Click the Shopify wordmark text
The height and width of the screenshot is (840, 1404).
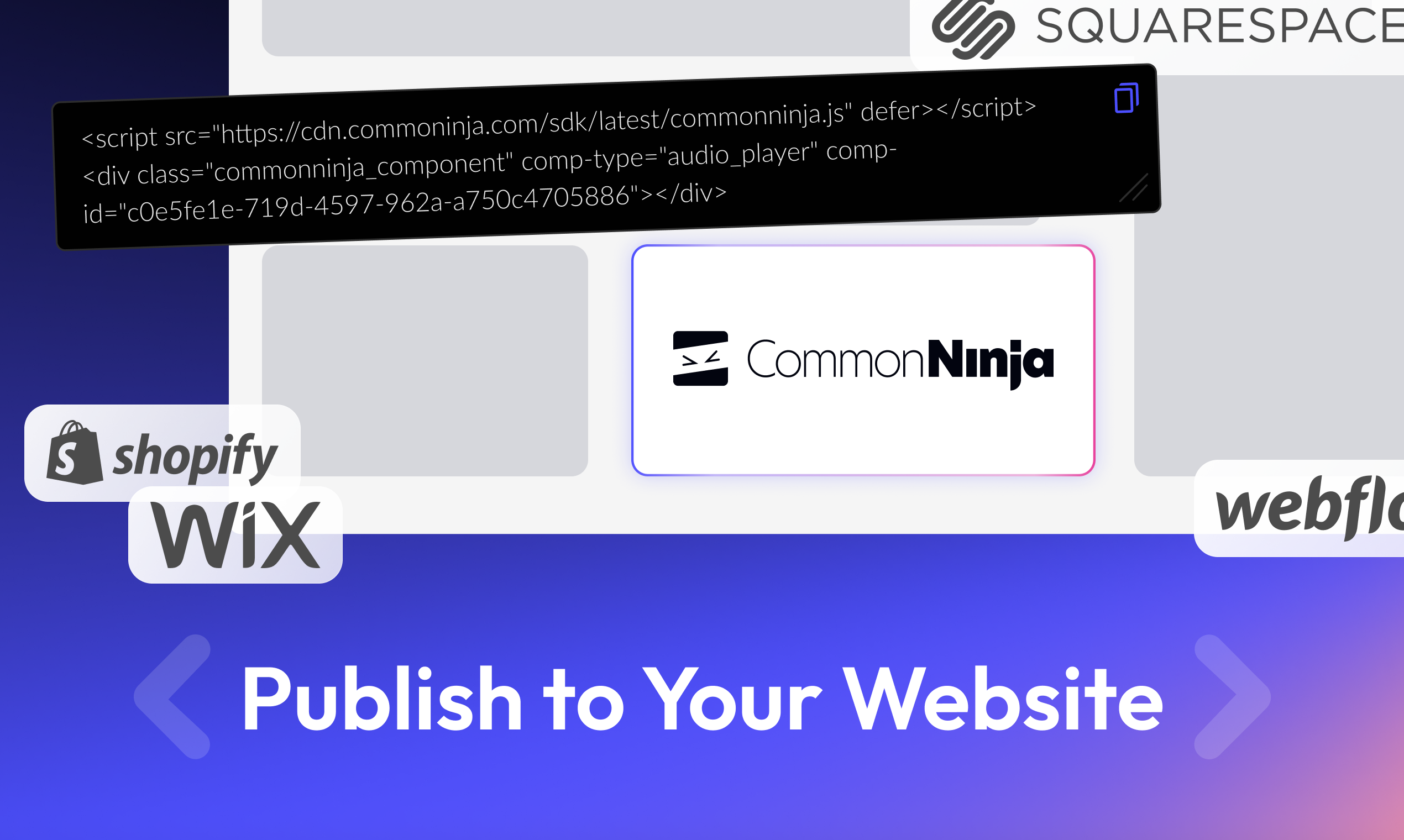pyautogui.click(x=195, y=456)
